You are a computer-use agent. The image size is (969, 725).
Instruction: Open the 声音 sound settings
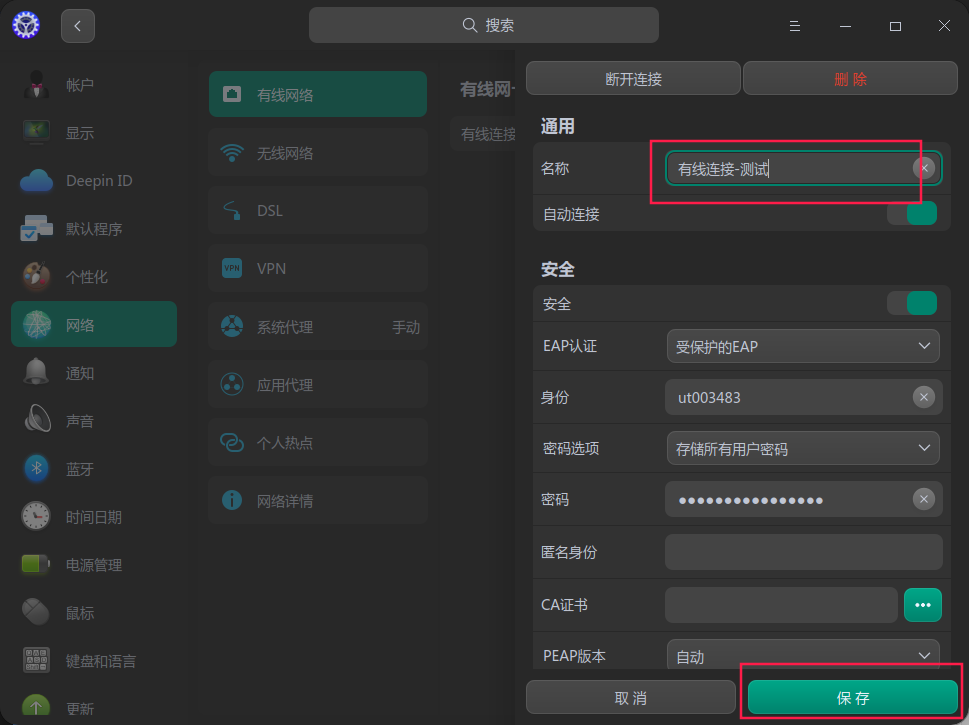(x=94, y=420)
